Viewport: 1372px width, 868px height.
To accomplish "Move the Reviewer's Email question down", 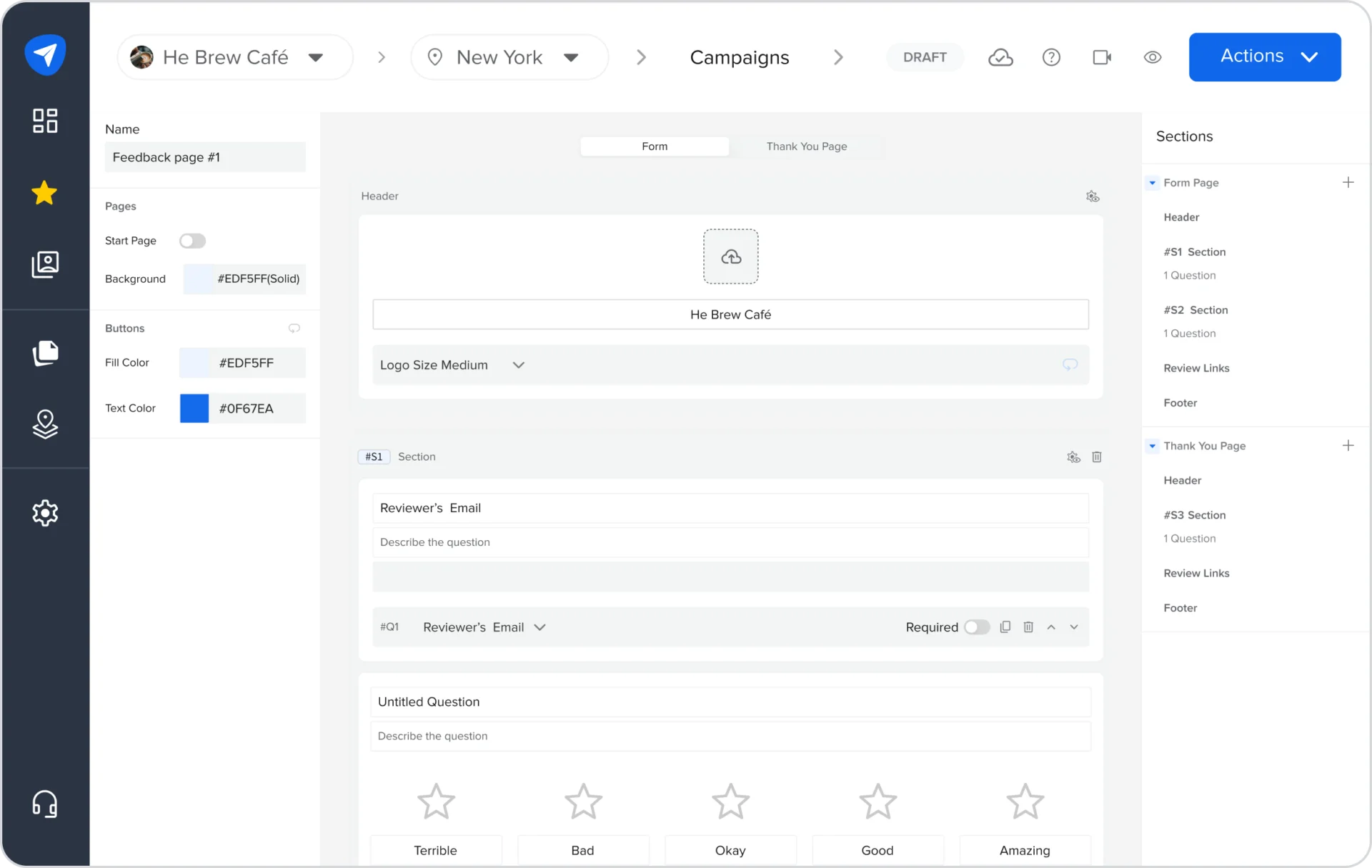I will [1074, 627].
